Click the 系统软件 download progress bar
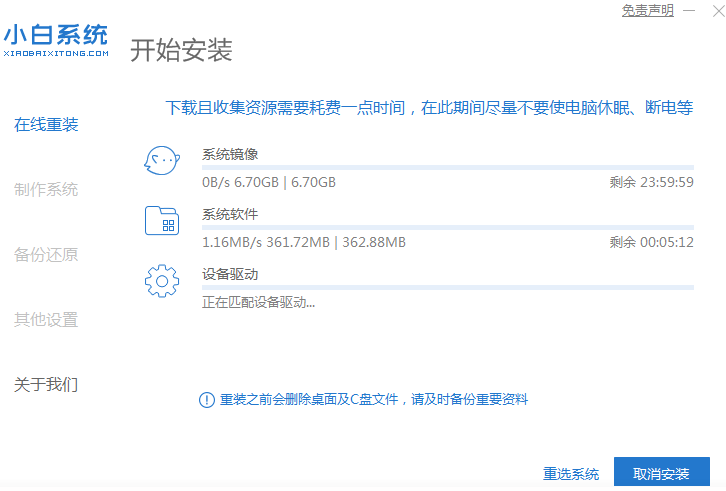The image size is (726, 491). coord(447,227)
